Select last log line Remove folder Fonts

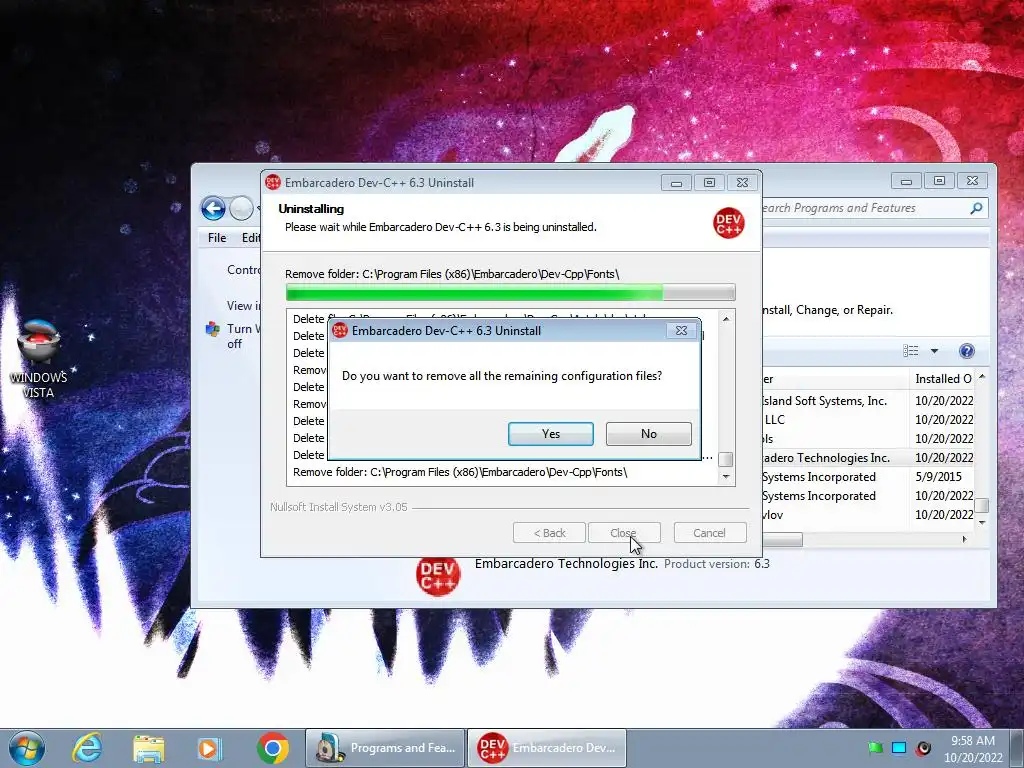point(460,472)
